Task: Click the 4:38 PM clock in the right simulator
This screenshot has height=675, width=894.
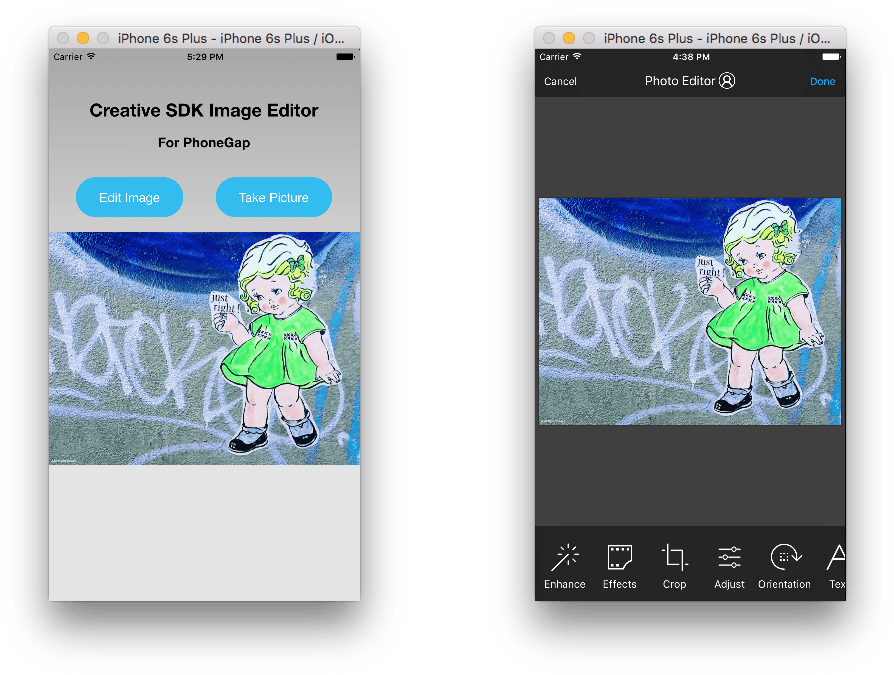Action: pos(691,57)
